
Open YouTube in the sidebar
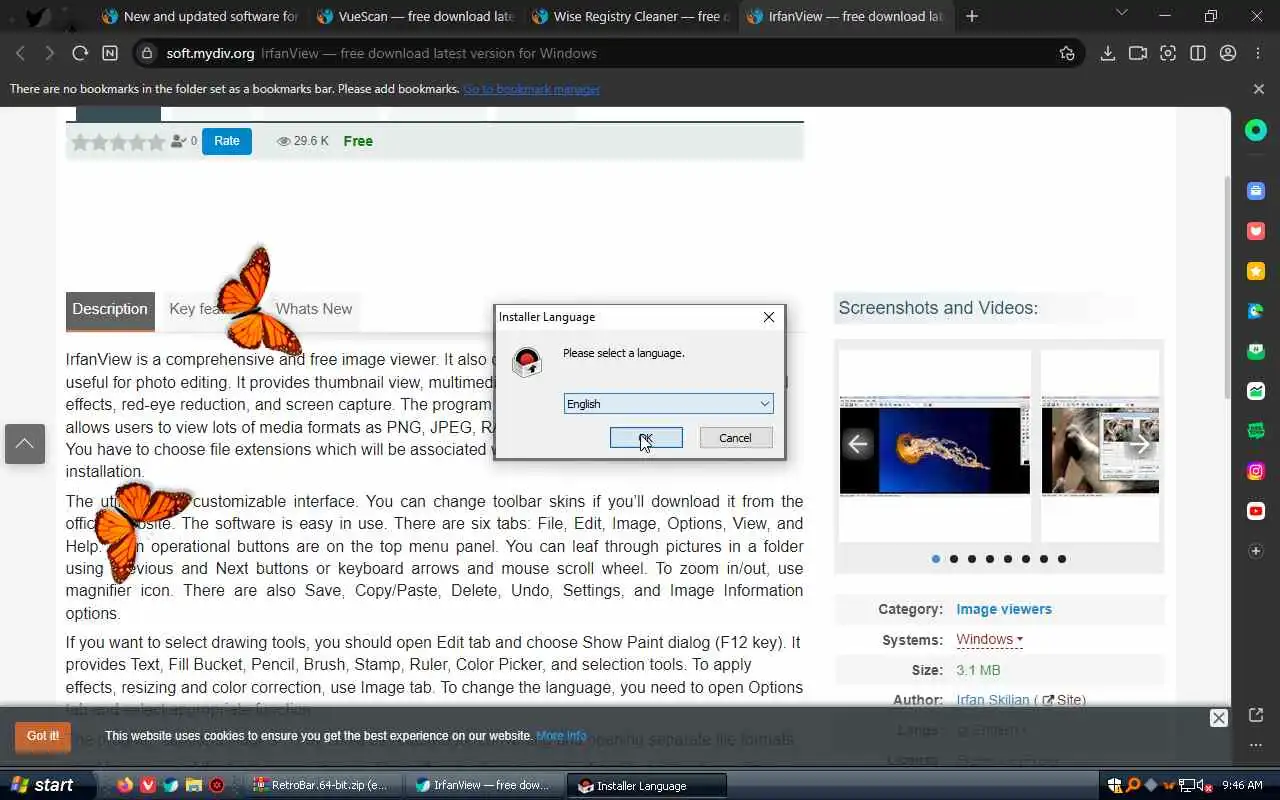point(1256,511)
